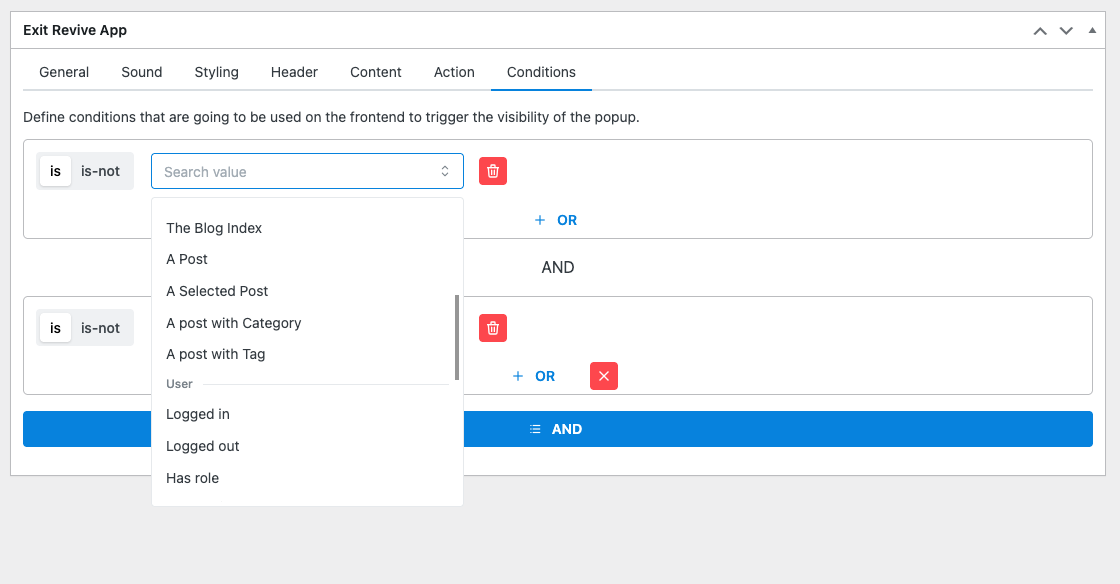Image resolution: width=1120 pixels, height=584 pixels.
Task: Move the Exit Revive App panel up
Action: tap(1040, 31)
